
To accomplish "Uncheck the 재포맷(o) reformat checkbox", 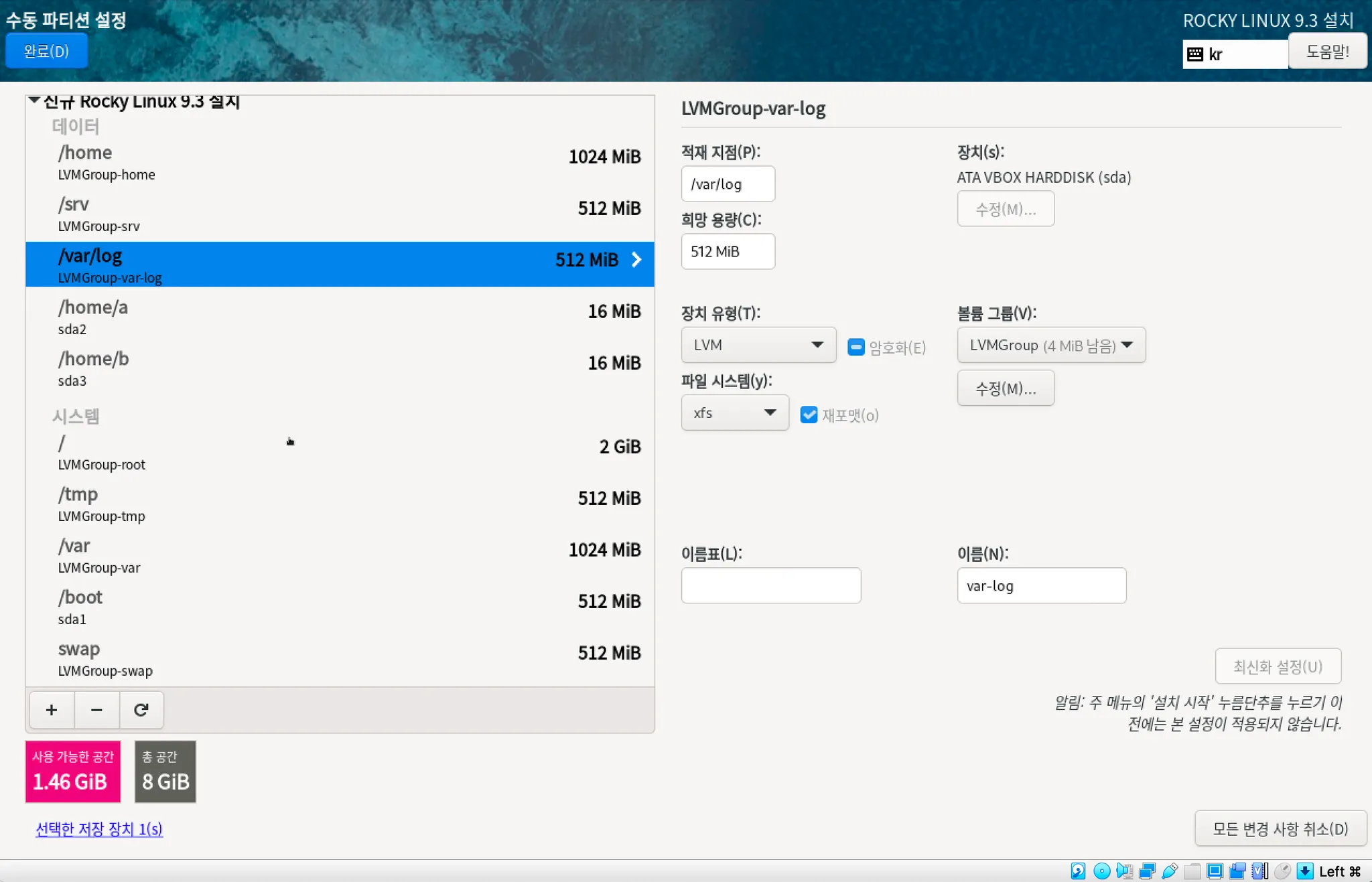I will tap(809, 415).
